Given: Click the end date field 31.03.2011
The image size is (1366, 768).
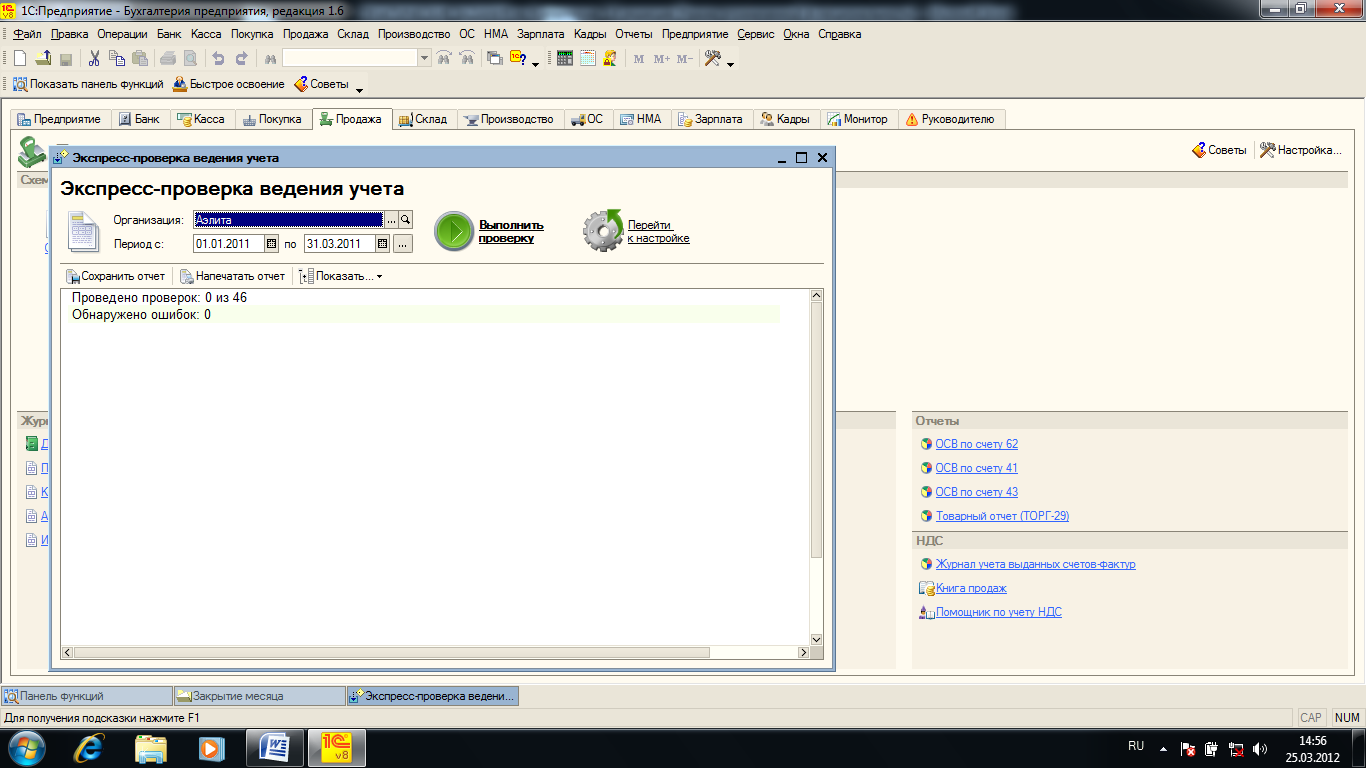Looking at the screenshot, I should coord(339,244).
